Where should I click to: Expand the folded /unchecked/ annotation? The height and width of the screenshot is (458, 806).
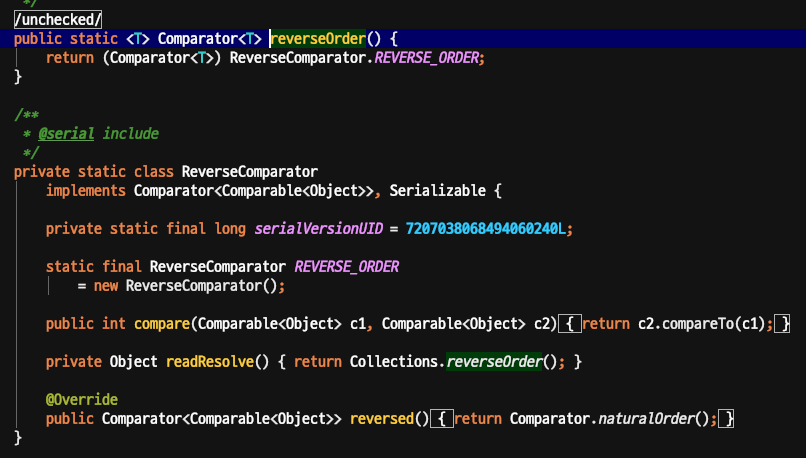58,20
